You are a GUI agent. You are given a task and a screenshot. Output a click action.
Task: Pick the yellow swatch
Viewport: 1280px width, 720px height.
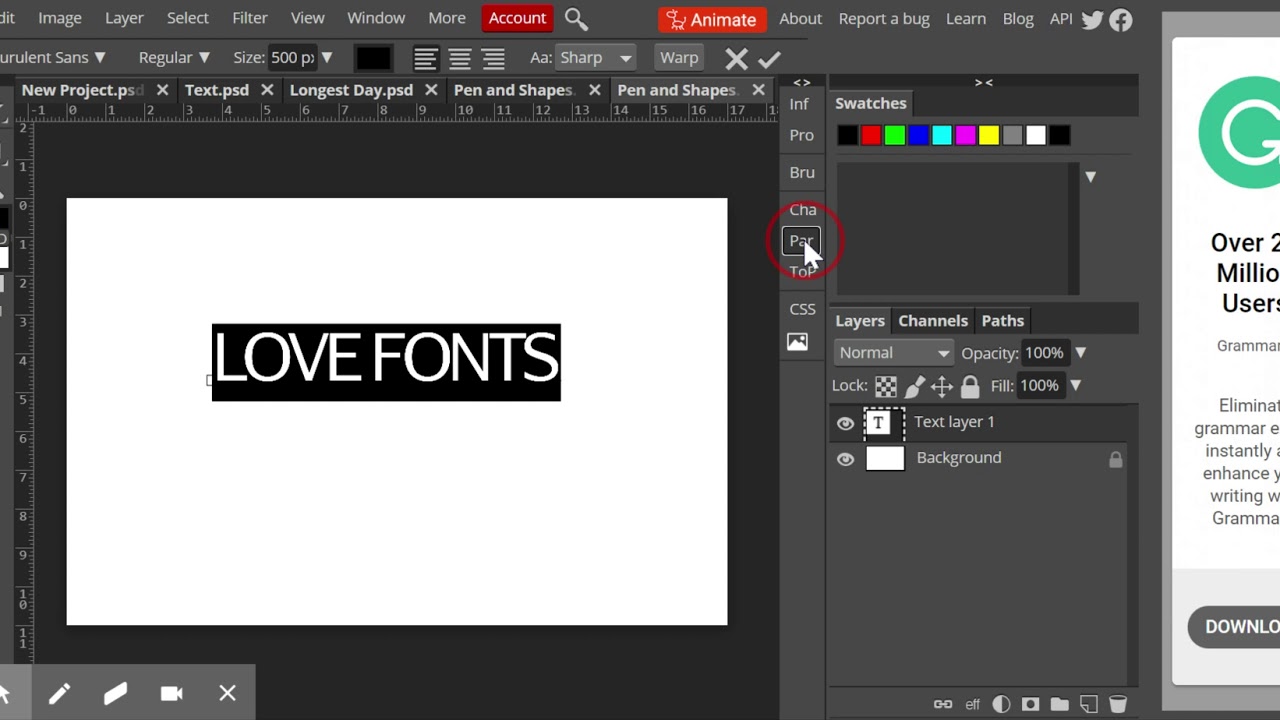pos(989,135)
